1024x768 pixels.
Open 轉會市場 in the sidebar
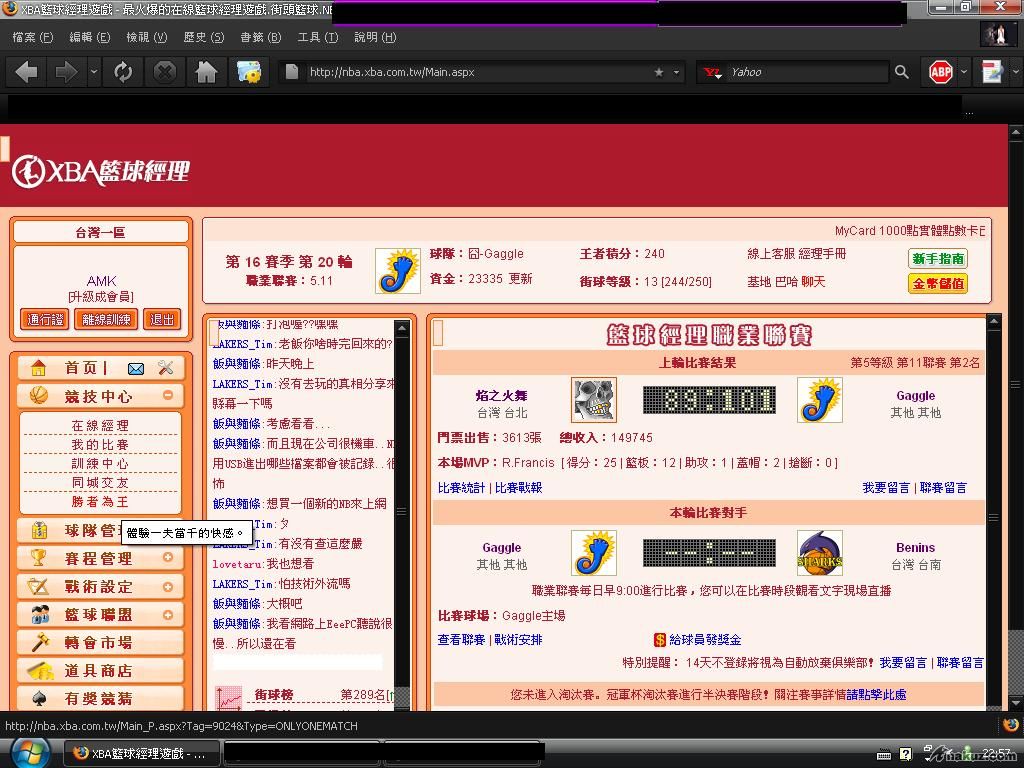point(99,643)
